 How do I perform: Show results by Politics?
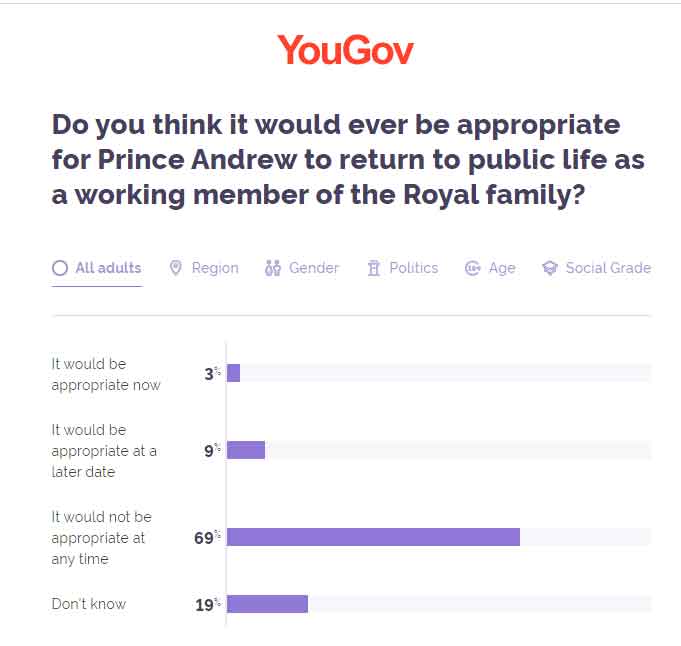tap(414, 268)
